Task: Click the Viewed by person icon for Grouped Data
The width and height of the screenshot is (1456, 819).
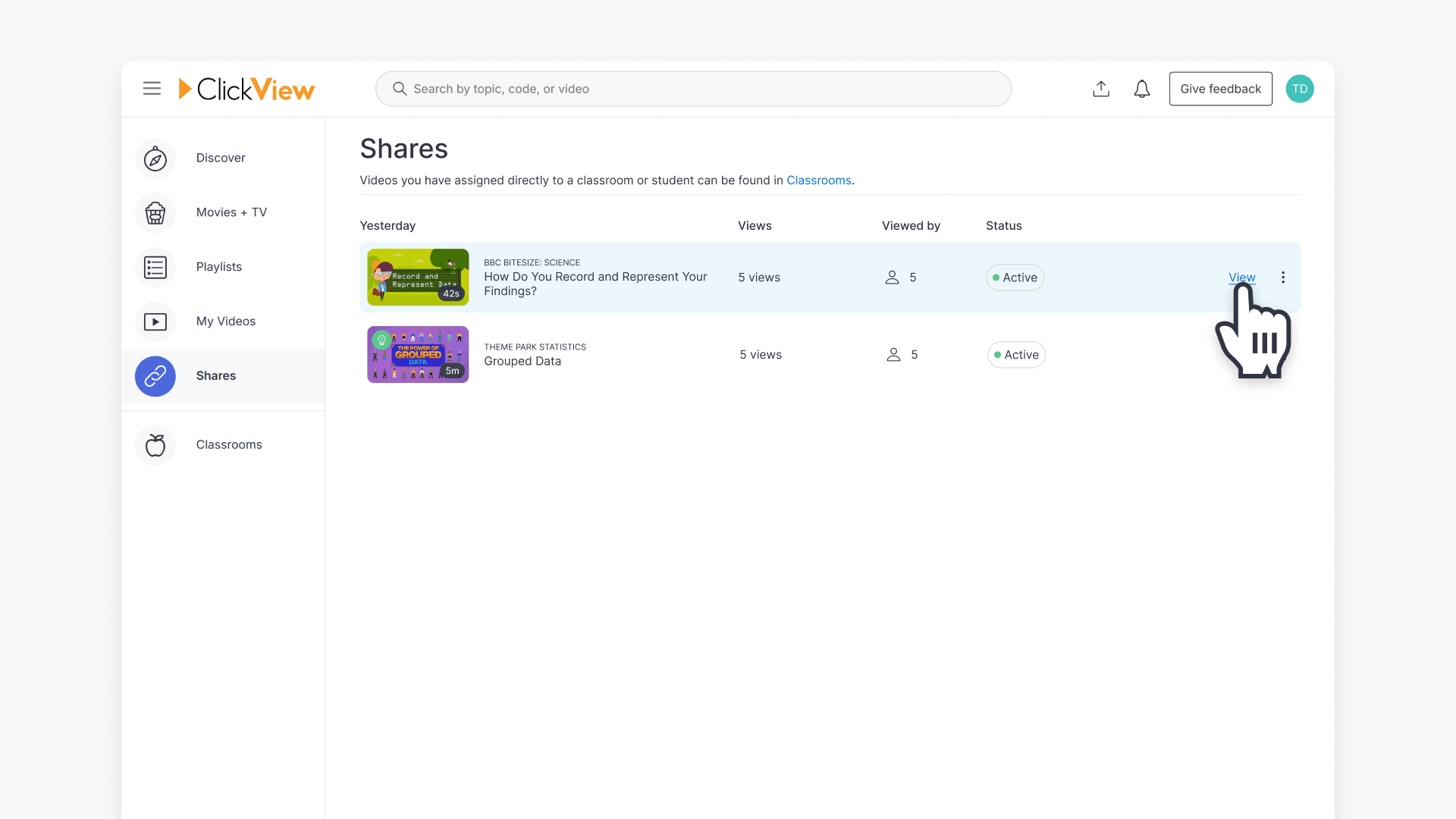Action: pyautogui.click(x=893, y=354)
